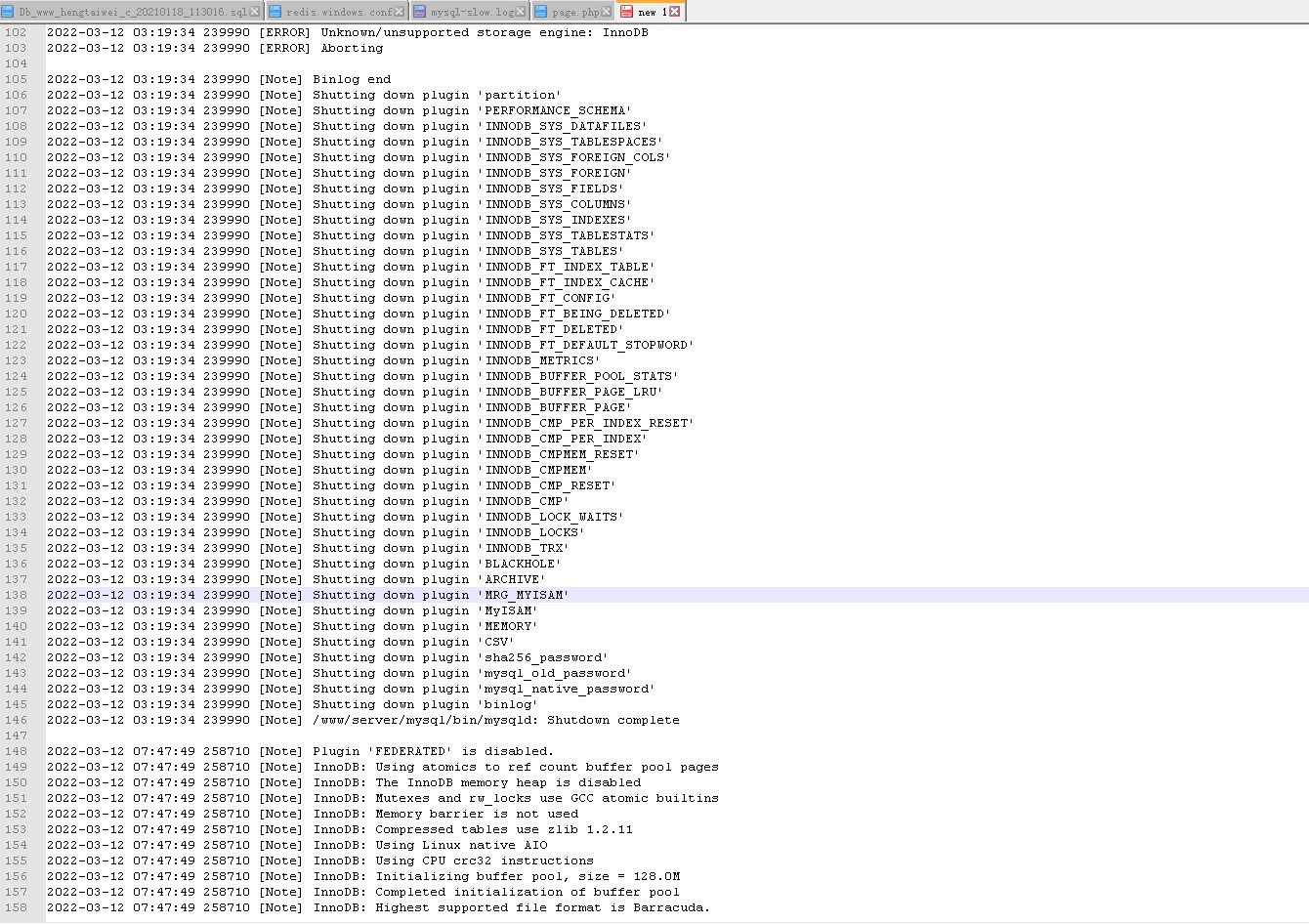Click plugin name 'INNODB_SYS_COLUMNS'
Image resolution: width=1309 pixels, height=924 pixels.
[555, 204]
